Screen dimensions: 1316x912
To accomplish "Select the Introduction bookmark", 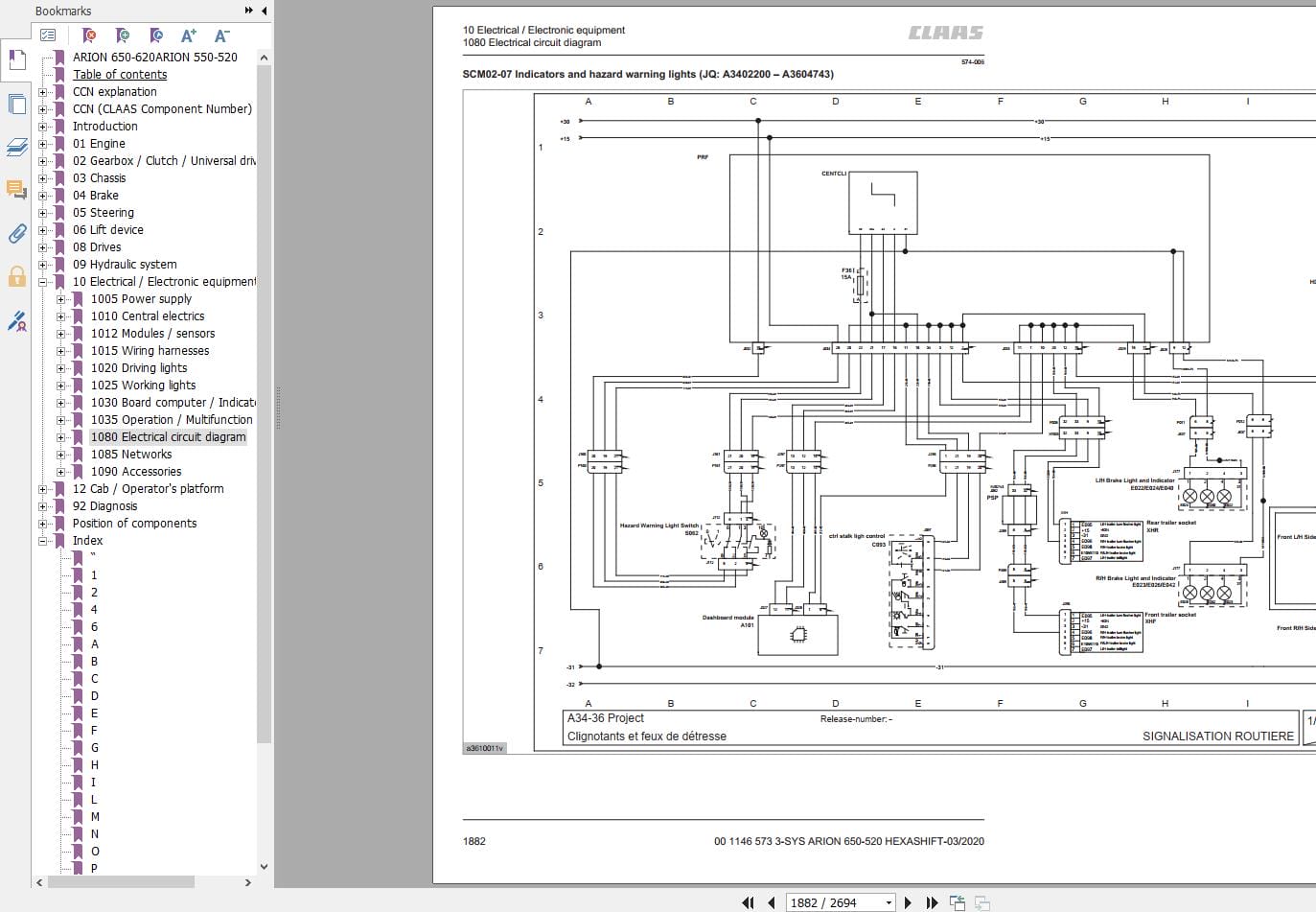I will [x=105, y=127].
